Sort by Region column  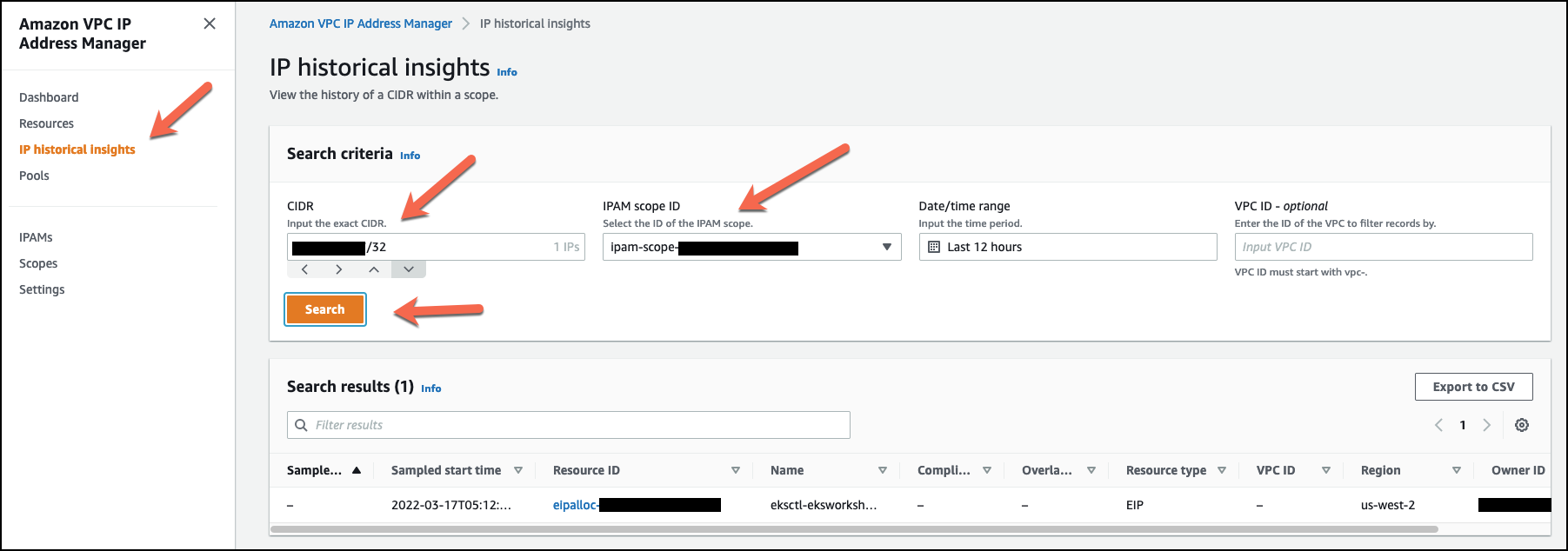[x=1457, y=470]
